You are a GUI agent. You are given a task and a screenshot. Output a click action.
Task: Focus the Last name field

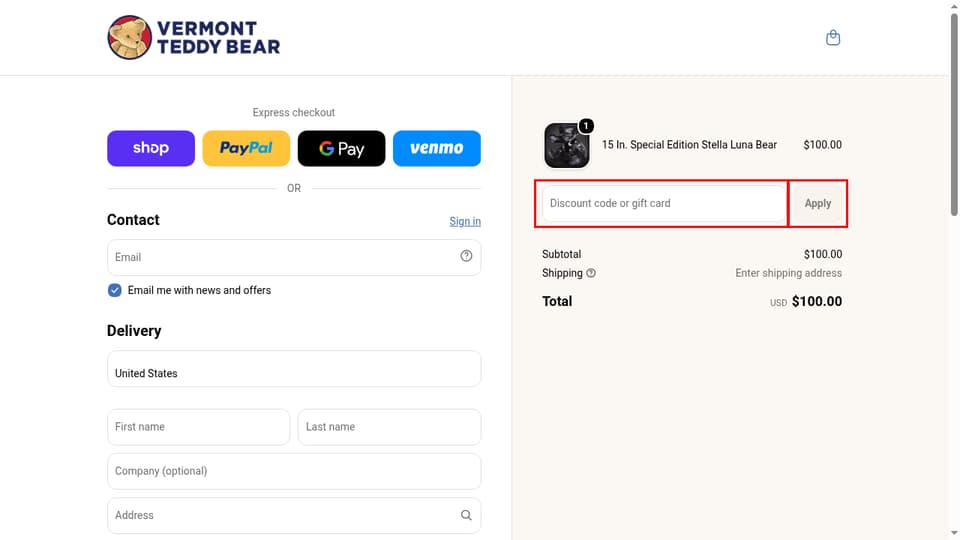(389, 427)
